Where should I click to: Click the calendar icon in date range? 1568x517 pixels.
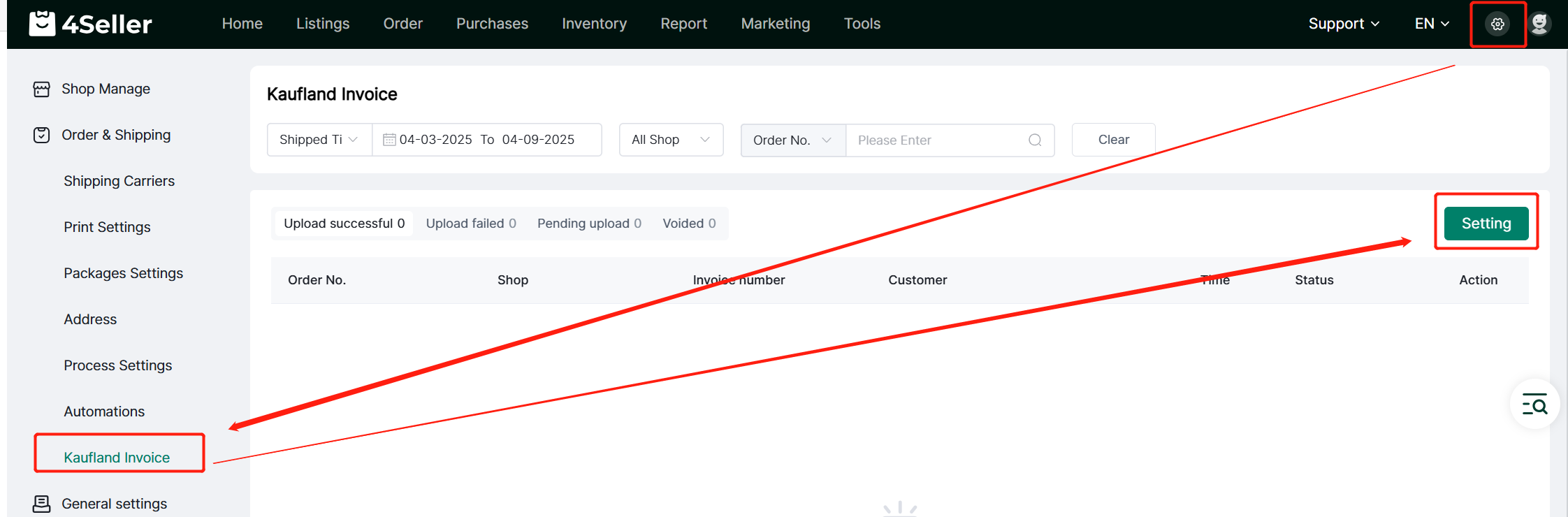(389, 140)
